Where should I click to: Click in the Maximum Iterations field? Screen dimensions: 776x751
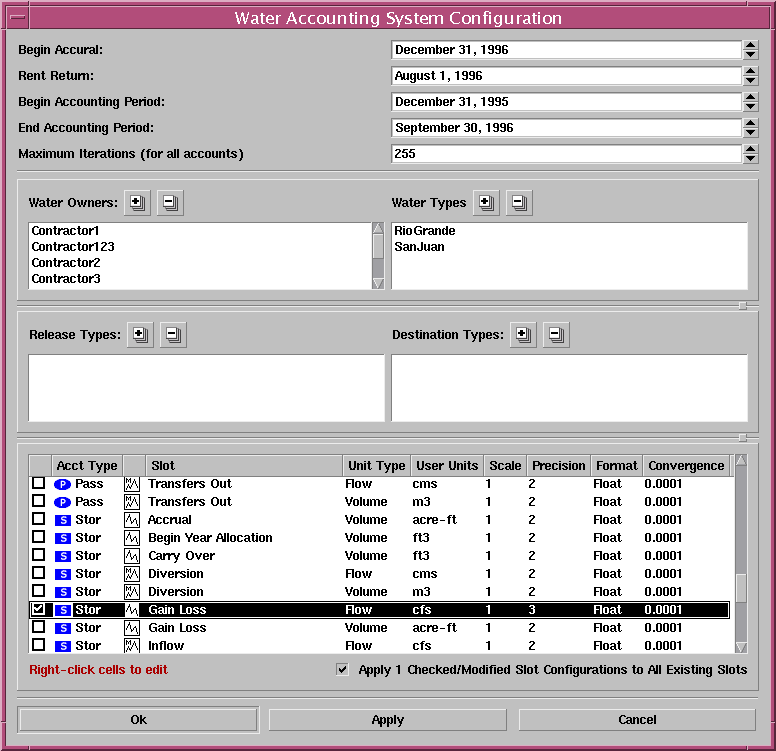[x=566, y=153]
